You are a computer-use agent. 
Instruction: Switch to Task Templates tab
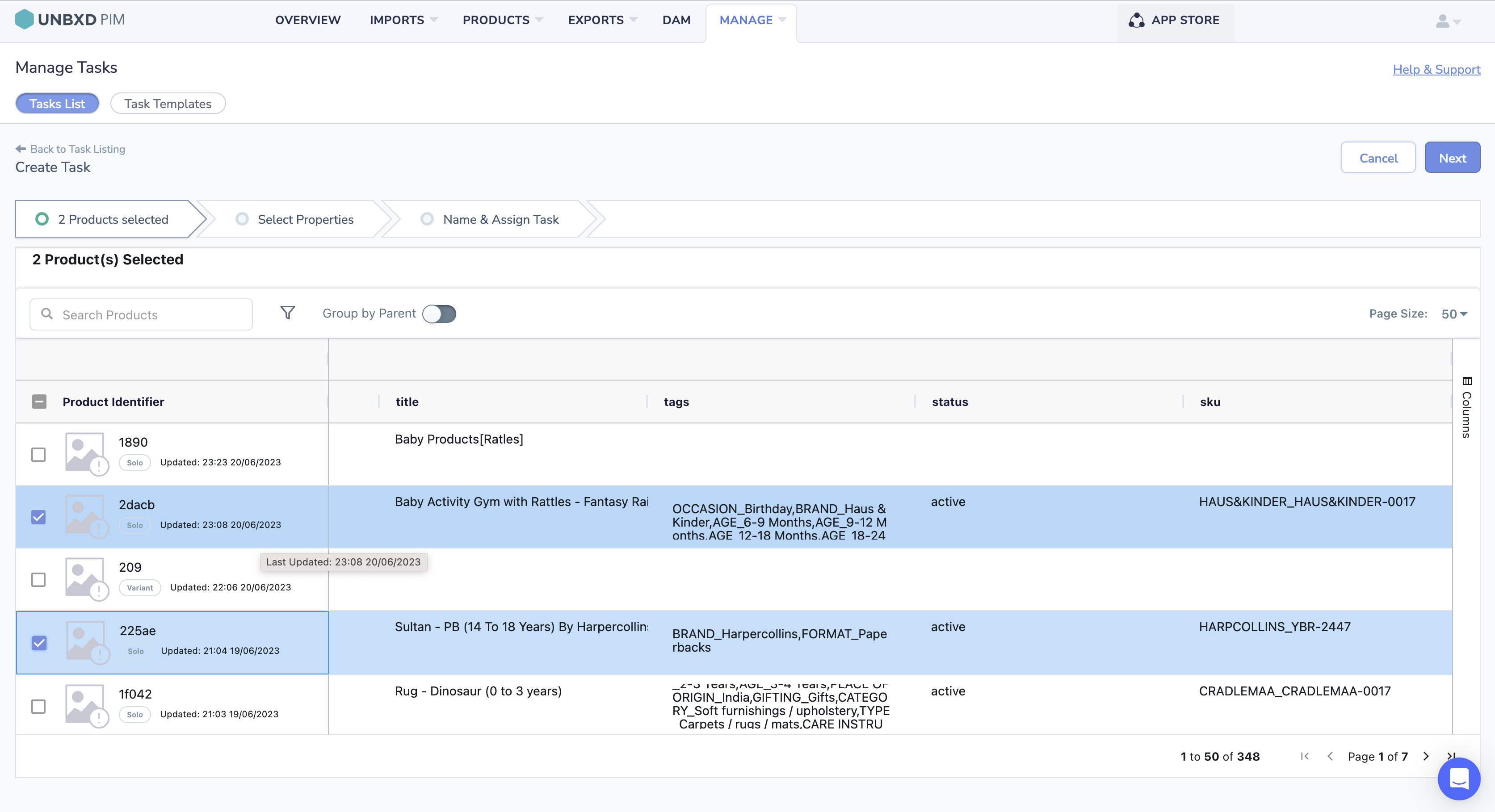pos(168,104)
